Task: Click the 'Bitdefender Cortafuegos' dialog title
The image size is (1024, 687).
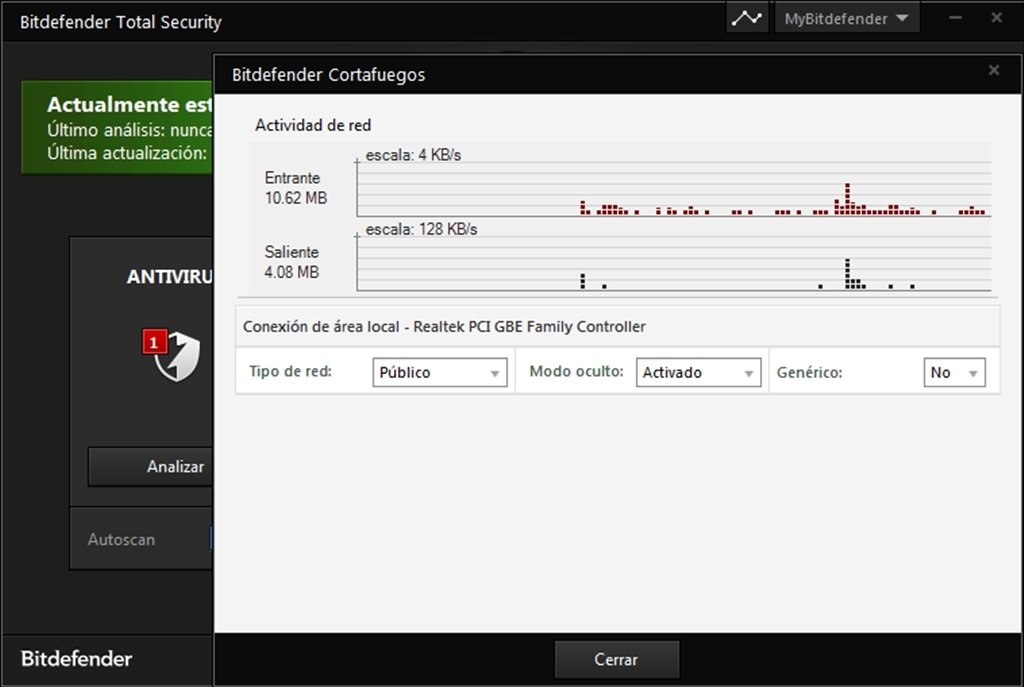Action: click(328, 75)
